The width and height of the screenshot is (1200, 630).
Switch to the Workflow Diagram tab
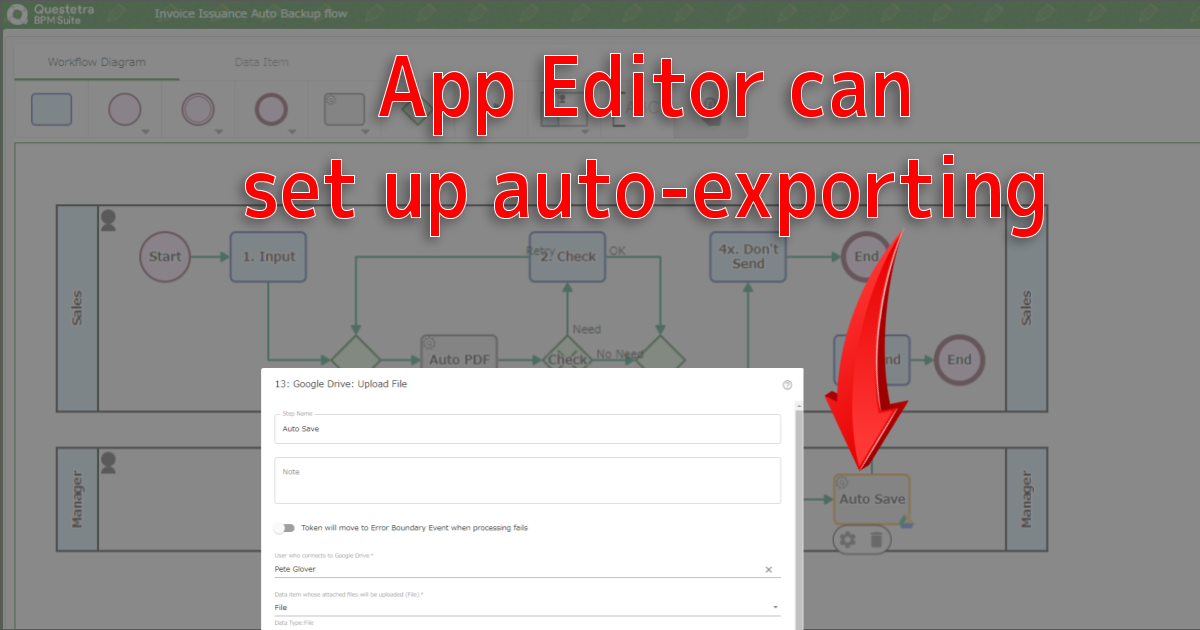[x=97, y=62]
